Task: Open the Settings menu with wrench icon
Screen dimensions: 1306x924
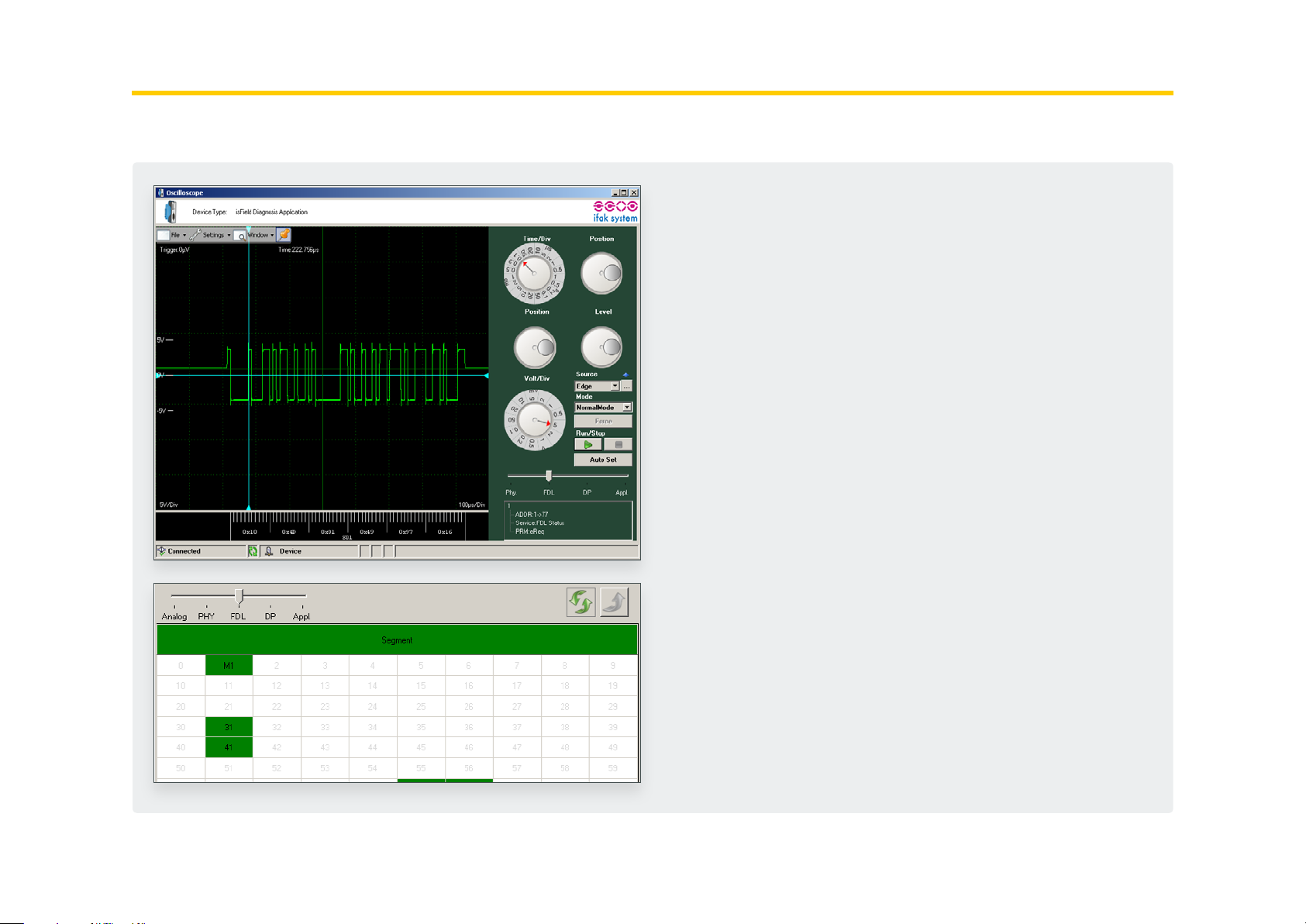Action: (211, 235)
